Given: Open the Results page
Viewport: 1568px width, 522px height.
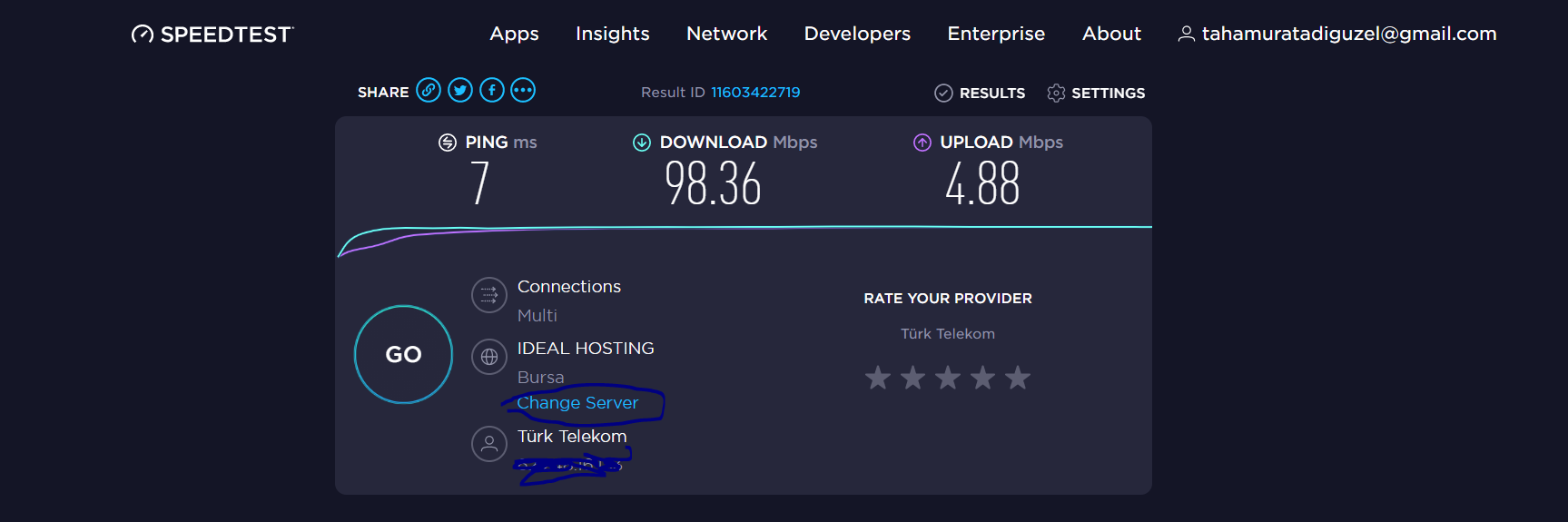Looking at the screenshot, I should [981, 93].
